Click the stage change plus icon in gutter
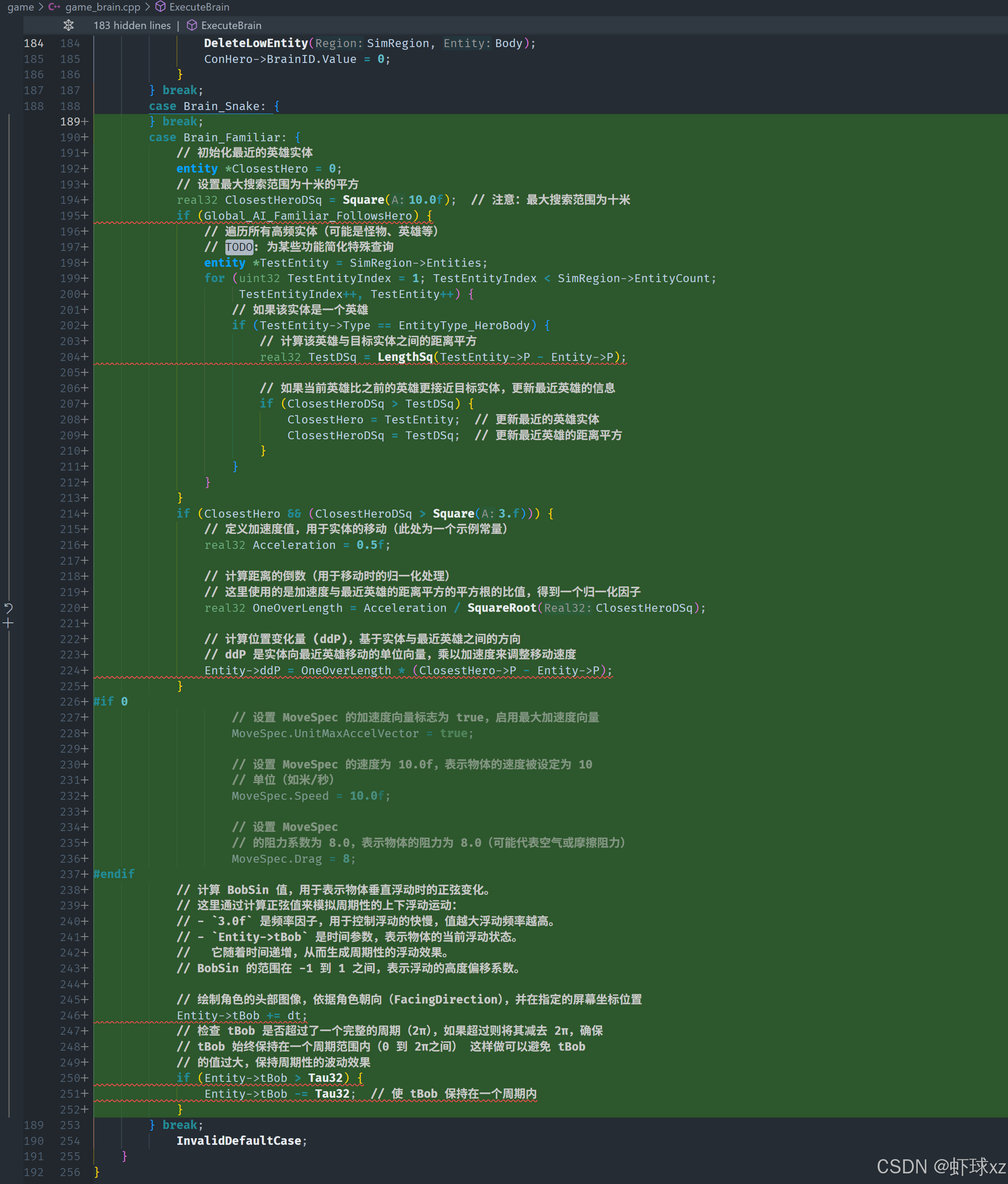Viewport: 1008px width, 1184px height. coord(8,623)
